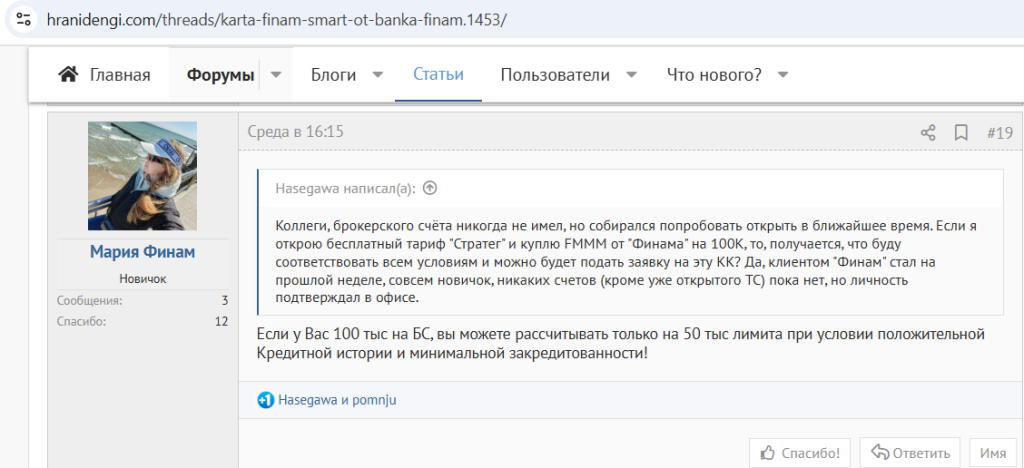Click the Сообщения count 3
This screenshot has height=468, width=1024.
(x=225, y=301)
